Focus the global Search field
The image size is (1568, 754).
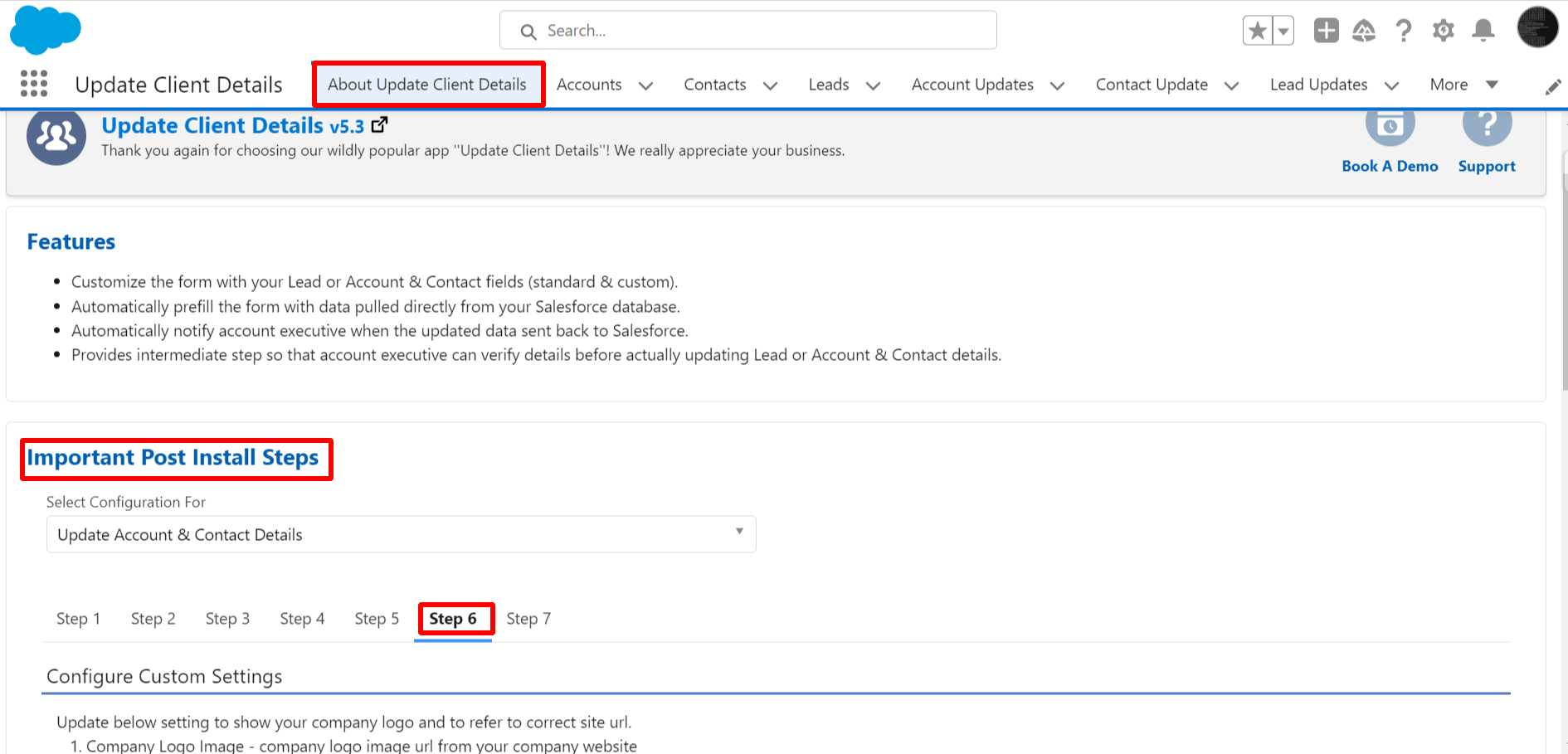(748, 31)
